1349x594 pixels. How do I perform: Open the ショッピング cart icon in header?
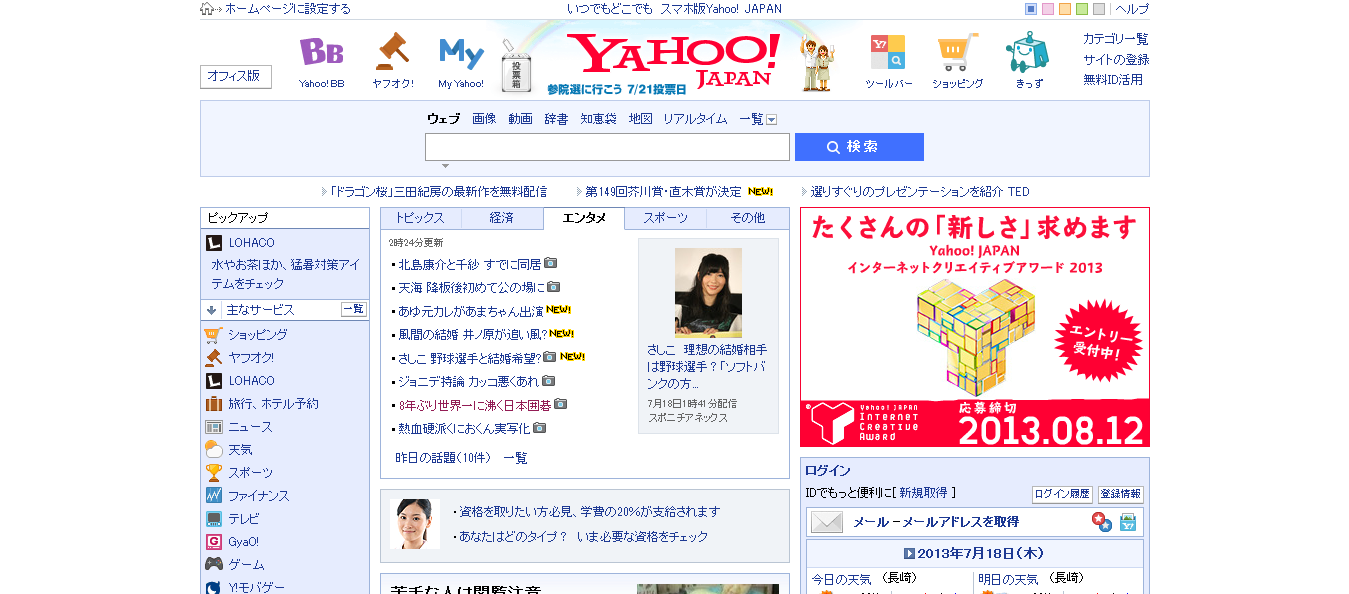957,52
